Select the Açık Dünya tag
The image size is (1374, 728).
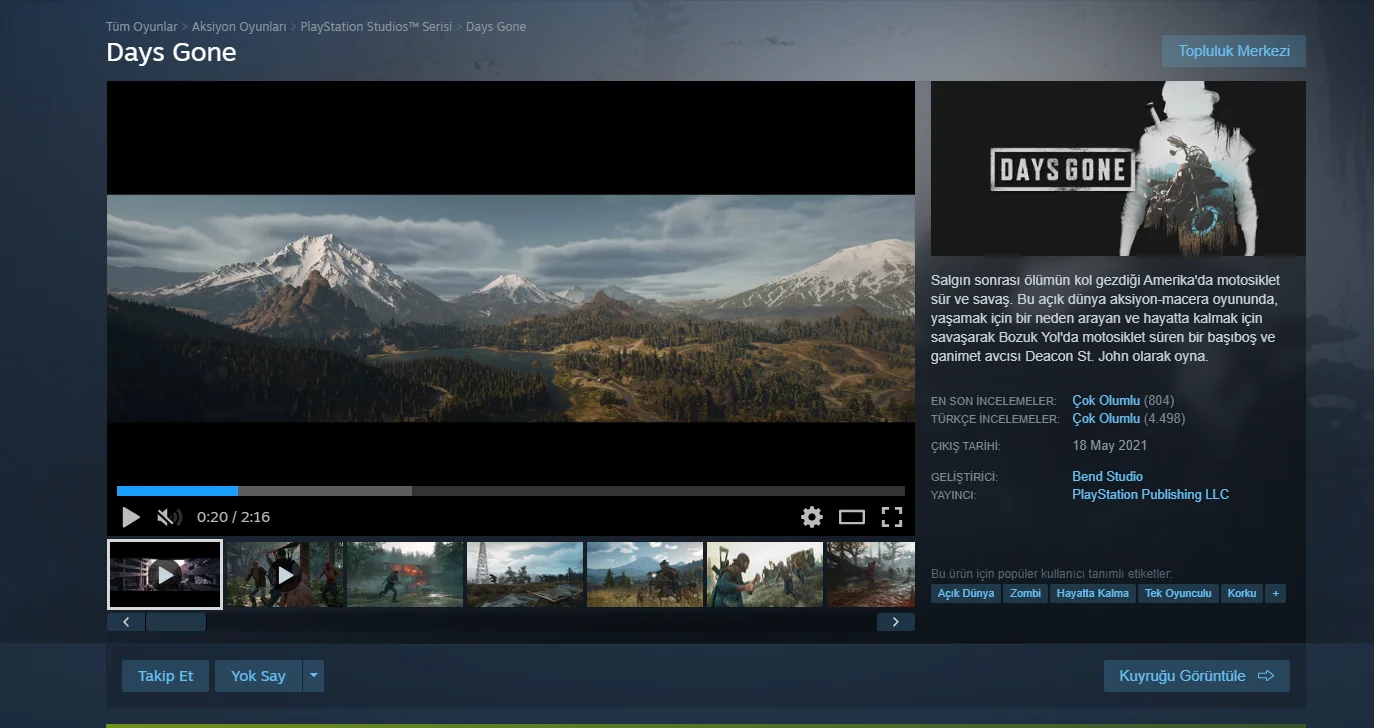pyautogui.click(x=966, y=593)
